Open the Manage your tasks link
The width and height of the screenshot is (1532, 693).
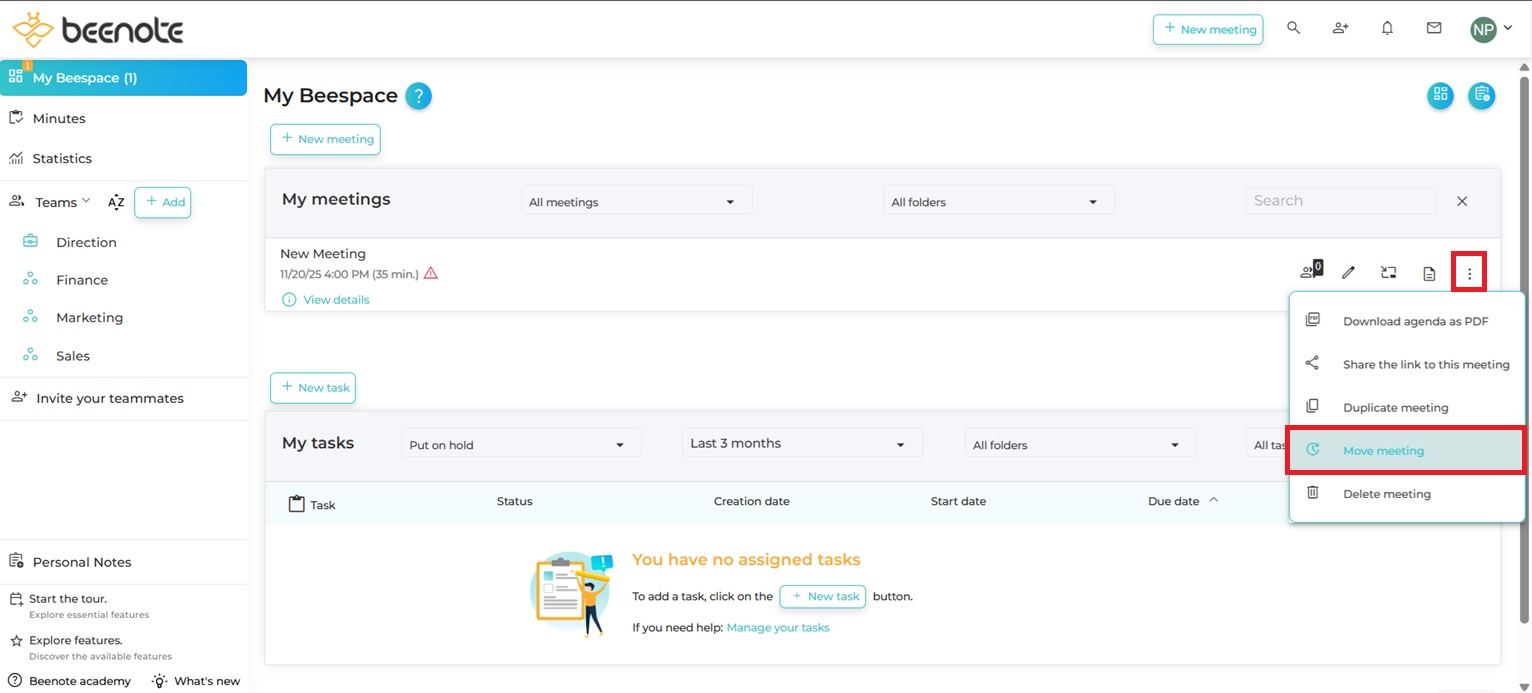tap(777, 628)
